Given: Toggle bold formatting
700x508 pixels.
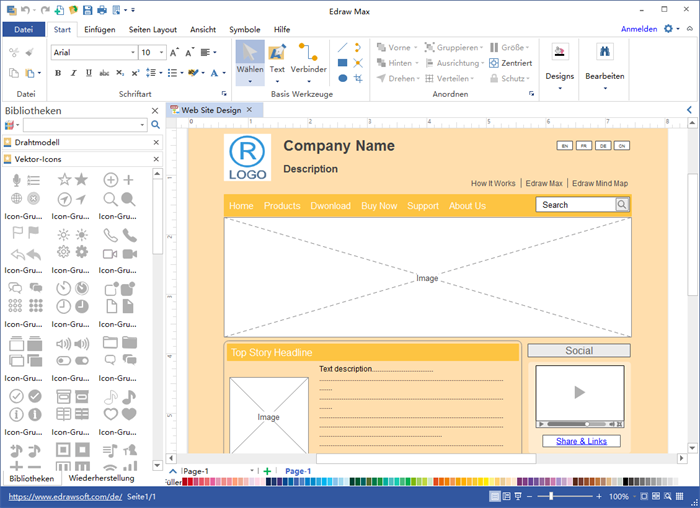Looking at the screenshot, I should [59, 73].
